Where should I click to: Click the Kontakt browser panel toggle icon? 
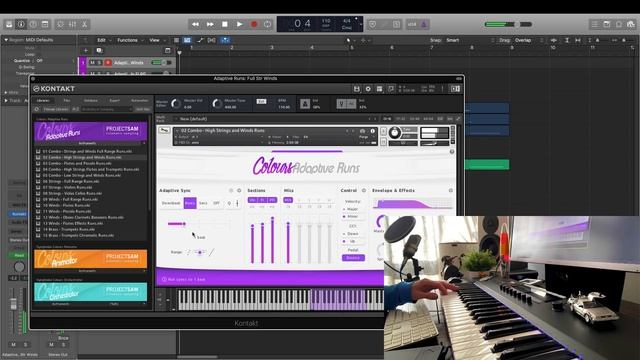(456, 89)
